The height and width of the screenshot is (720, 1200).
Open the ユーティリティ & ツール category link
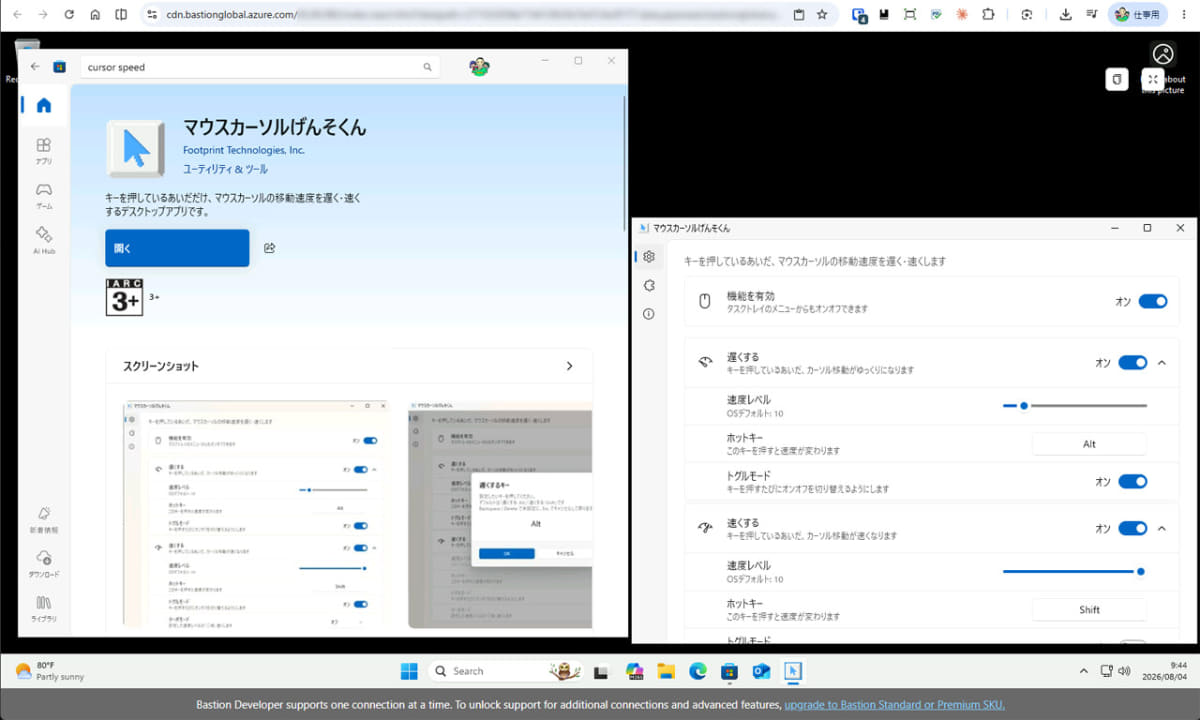click(x=225, y=169)
